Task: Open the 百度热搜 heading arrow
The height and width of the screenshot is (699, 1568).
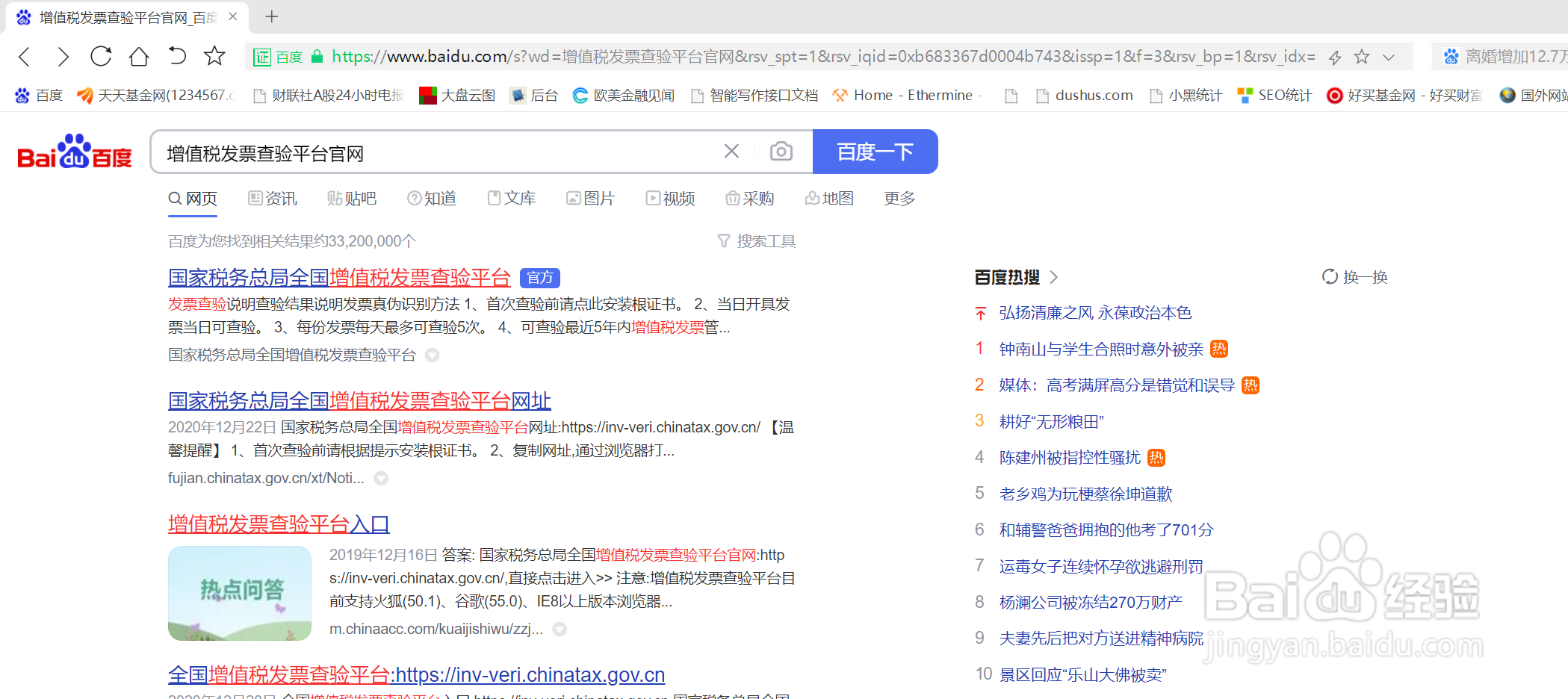Action: point(1054,277)
